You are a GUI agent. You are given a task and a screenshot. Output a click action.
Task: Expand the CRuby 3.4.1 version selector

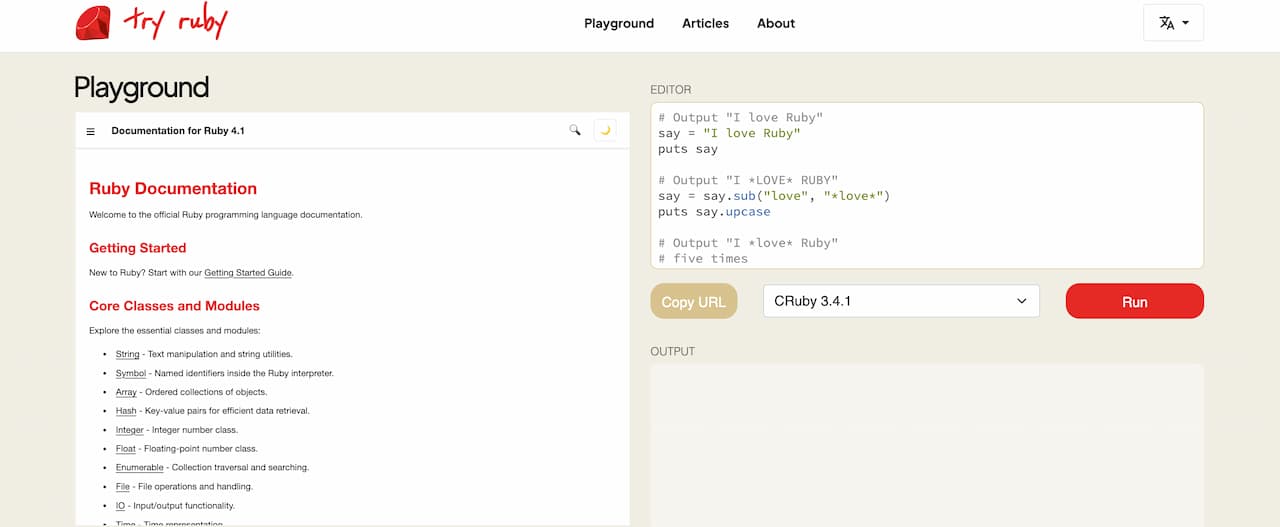click(901, 301)
